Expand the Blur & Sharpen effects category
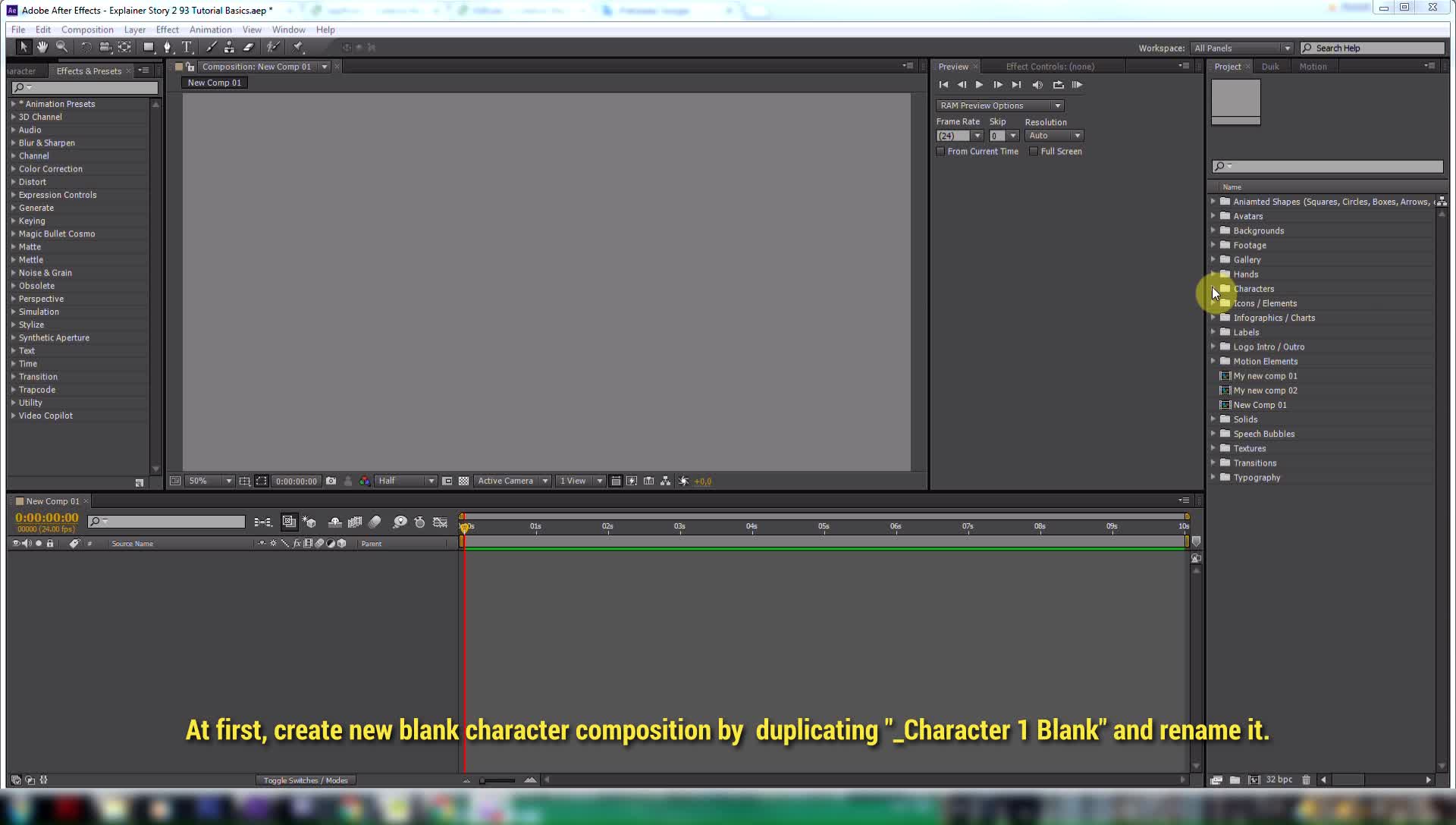This screenshot has height=825, width=1456. (13, 143)
